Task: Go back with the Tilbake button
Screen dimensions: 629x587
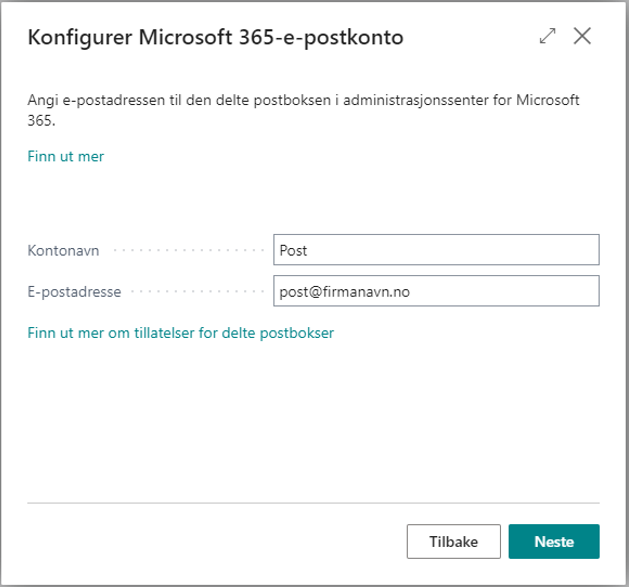Action: click(453, 541)
